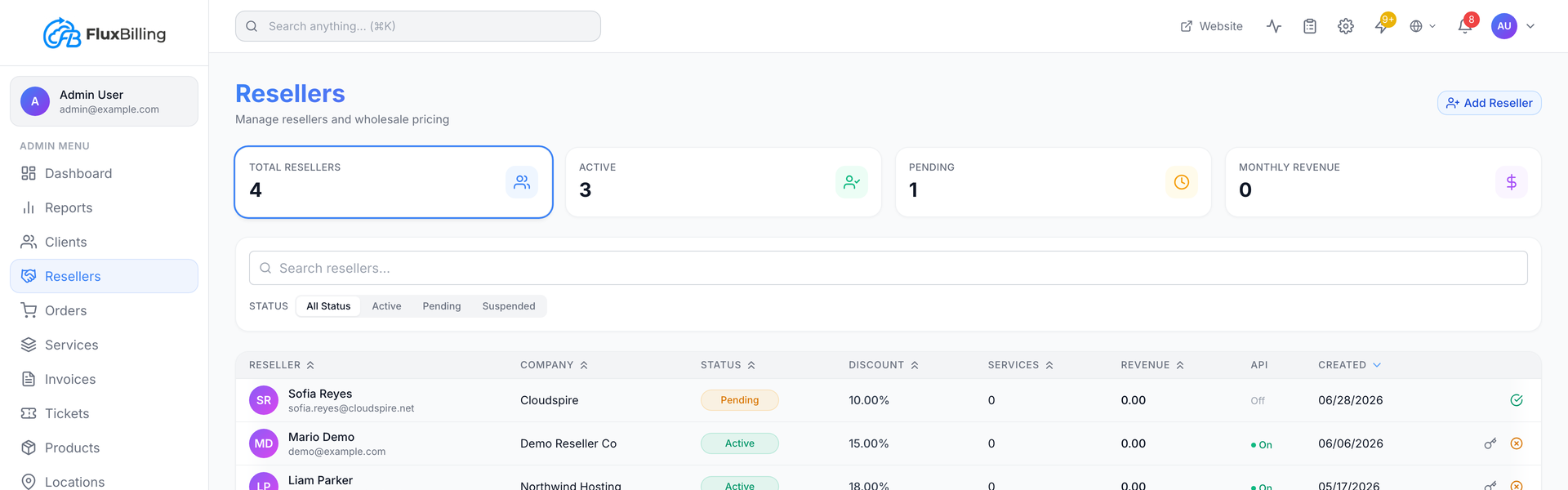Select the Total Resellers stat card
The height and width of the screenshot is (490, 1568).
click(x=394, y=182)
